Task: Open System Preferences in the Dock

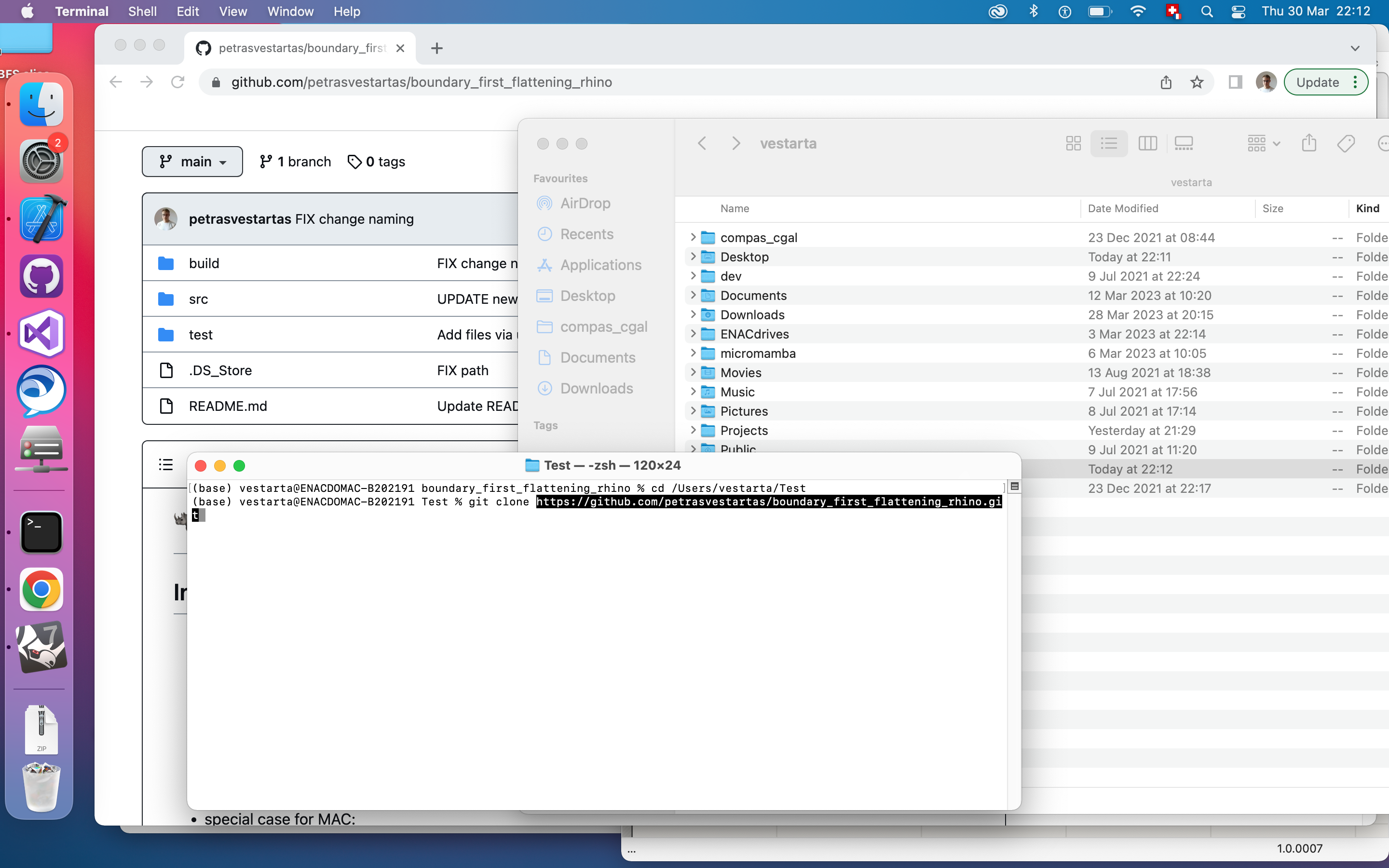Action: (x=41, y=162)
